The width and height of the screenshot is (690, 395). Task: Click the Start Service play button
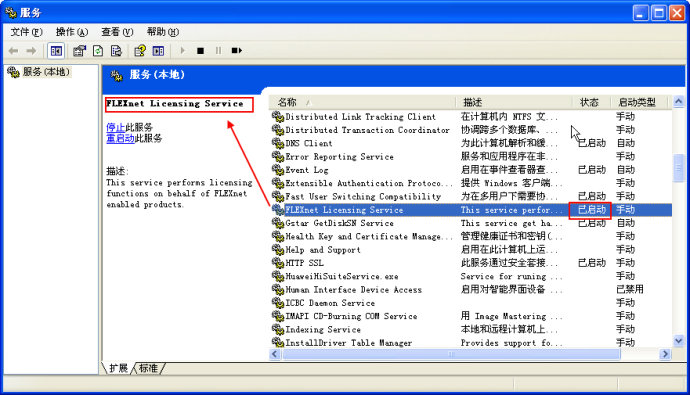pyautogui.click(x=182, y=51)
